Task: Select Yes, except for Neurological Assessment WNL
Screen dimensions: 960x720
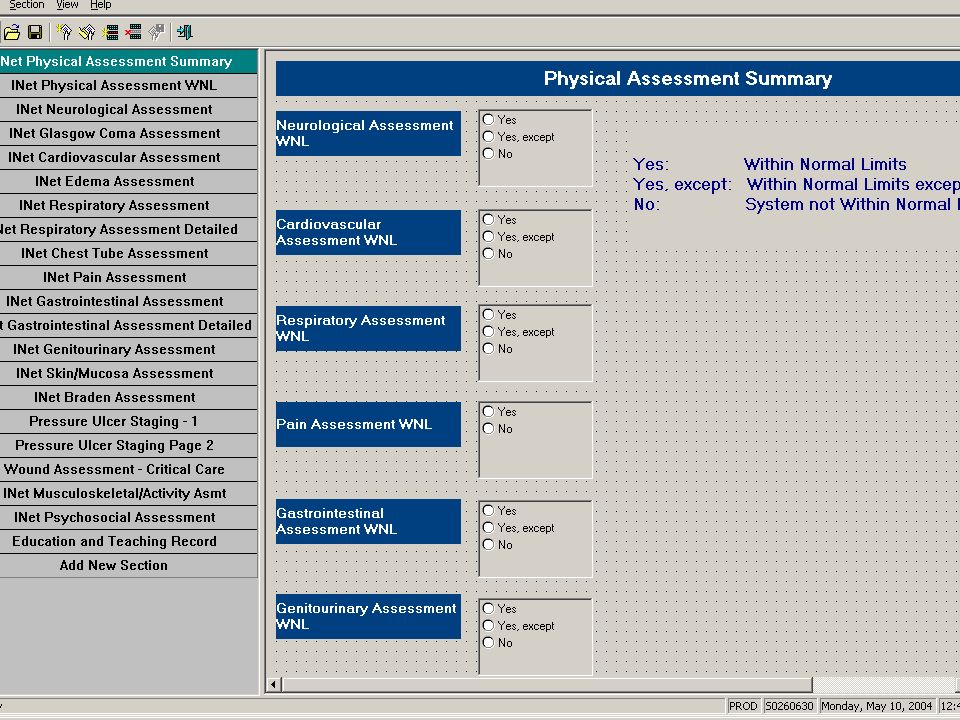Action: pos(488,137)
